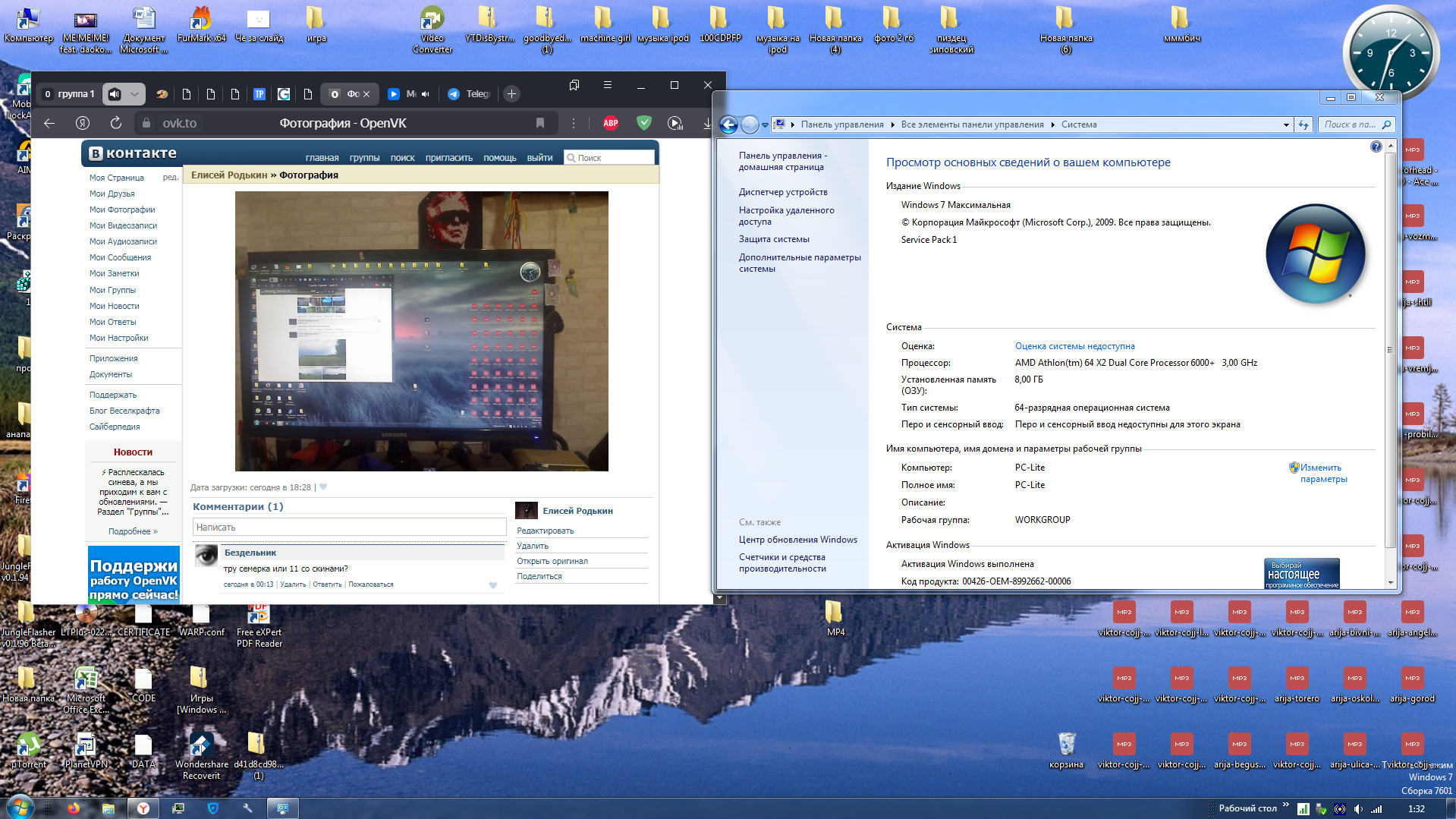Reload the OpenVK page

coord(116,123)
